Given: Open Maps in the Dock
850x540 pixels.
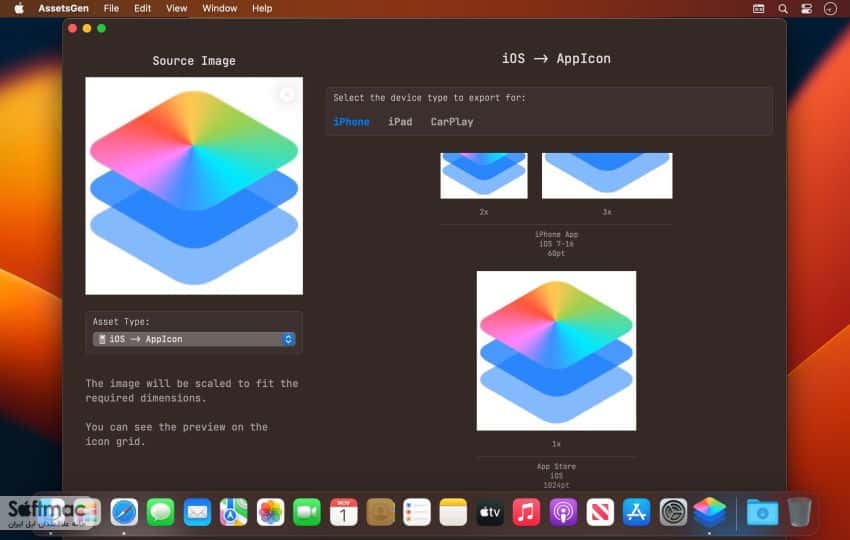Looking at the screenshot, I should (234, 512).
